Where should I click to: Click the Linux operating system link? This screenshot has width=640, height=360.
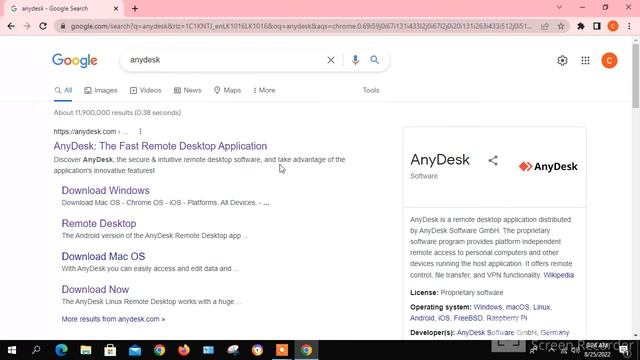tap(541, 307)
